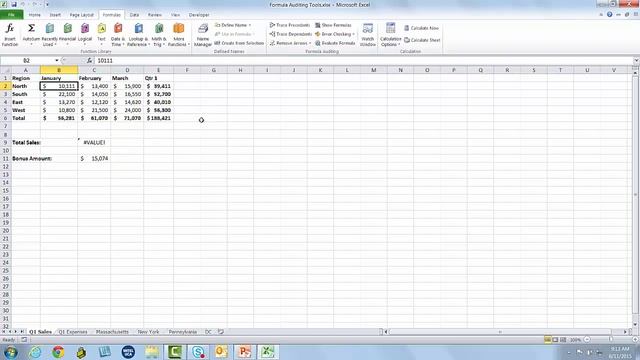
Task: Open the Name Manager
Action: [x=203, y=35]
